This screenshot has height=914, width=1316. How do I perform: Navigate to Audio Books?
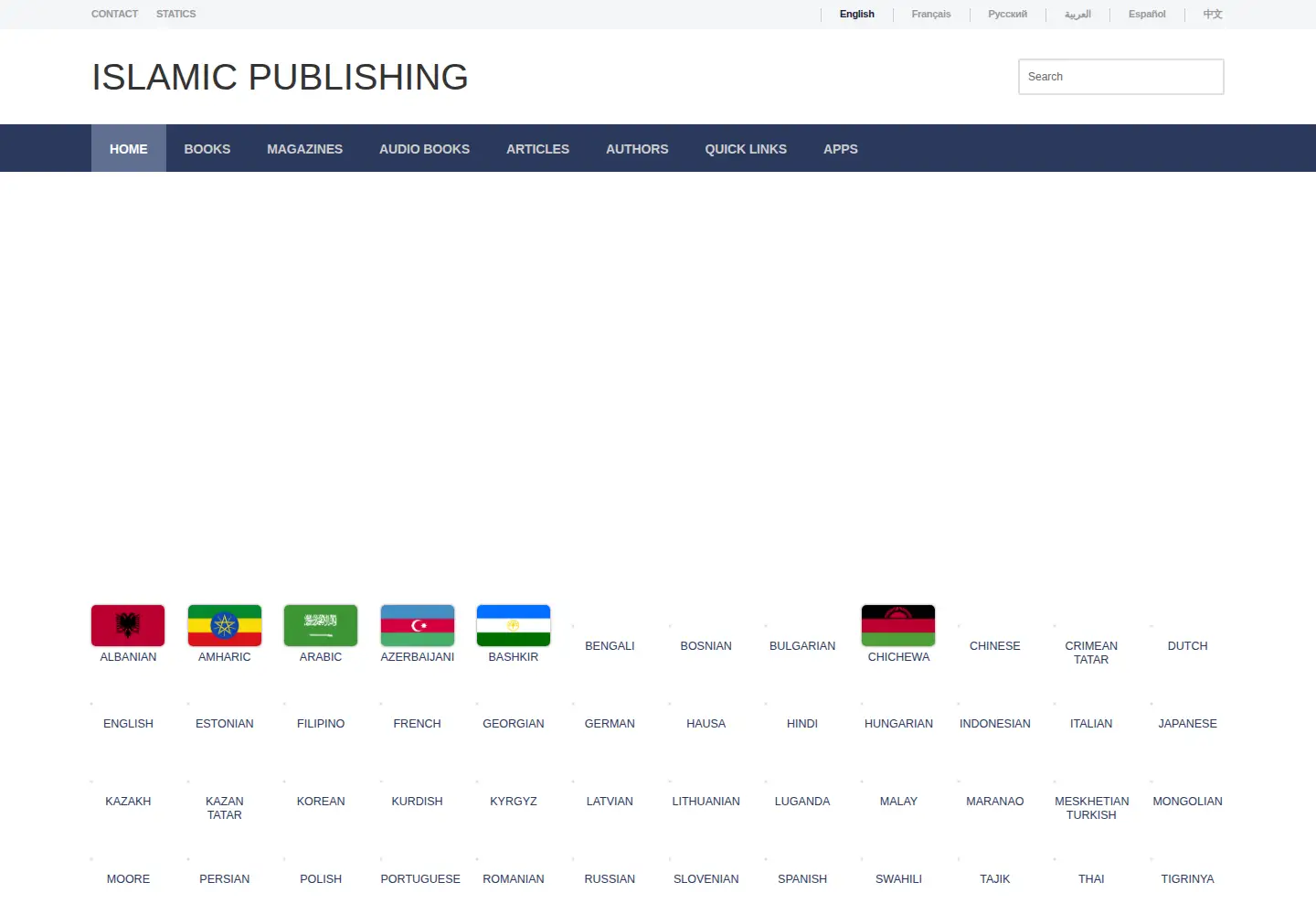(x=425, y=149)
